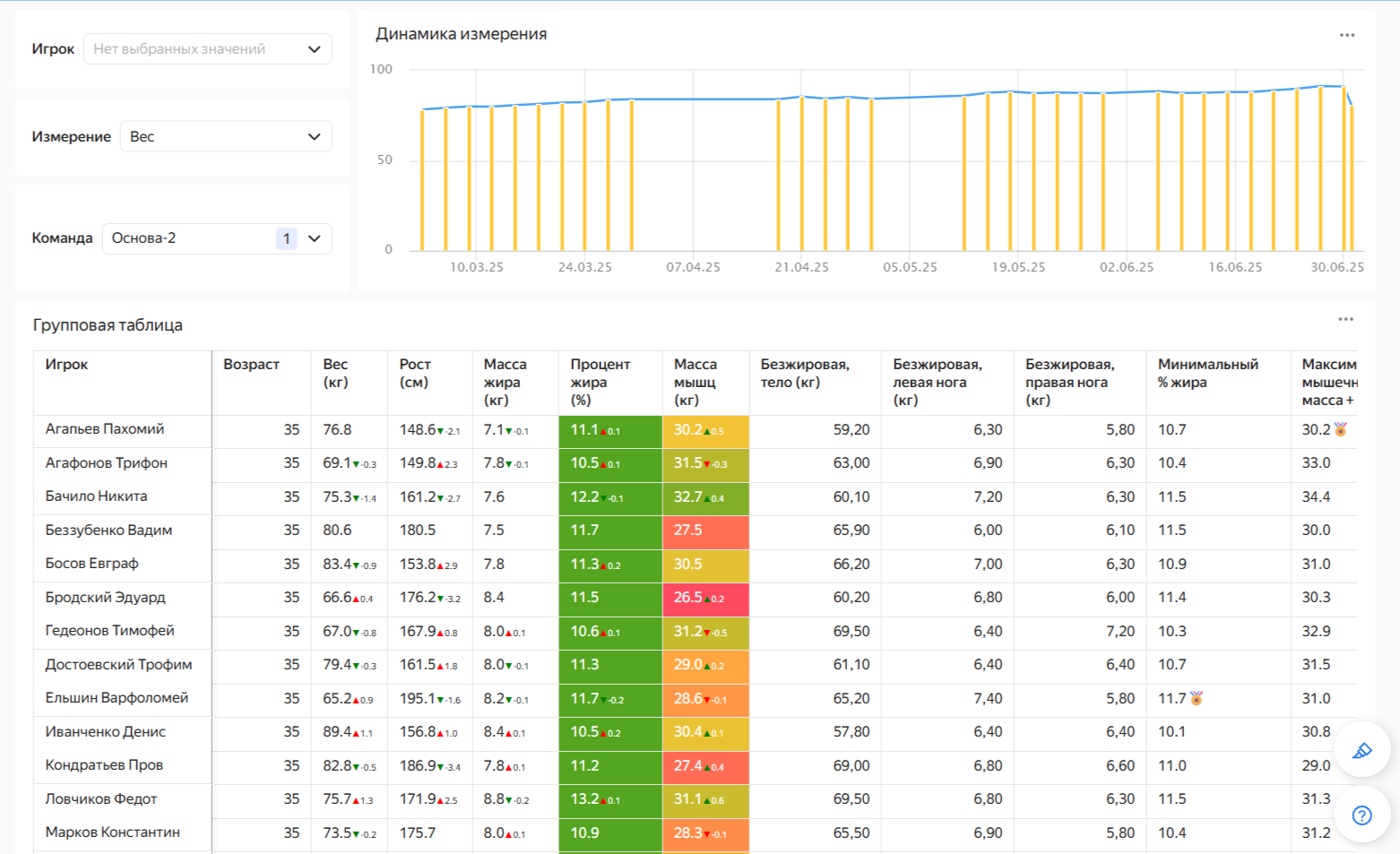
Task: Sort table by the Возраст column header
Action: point(251,365)
